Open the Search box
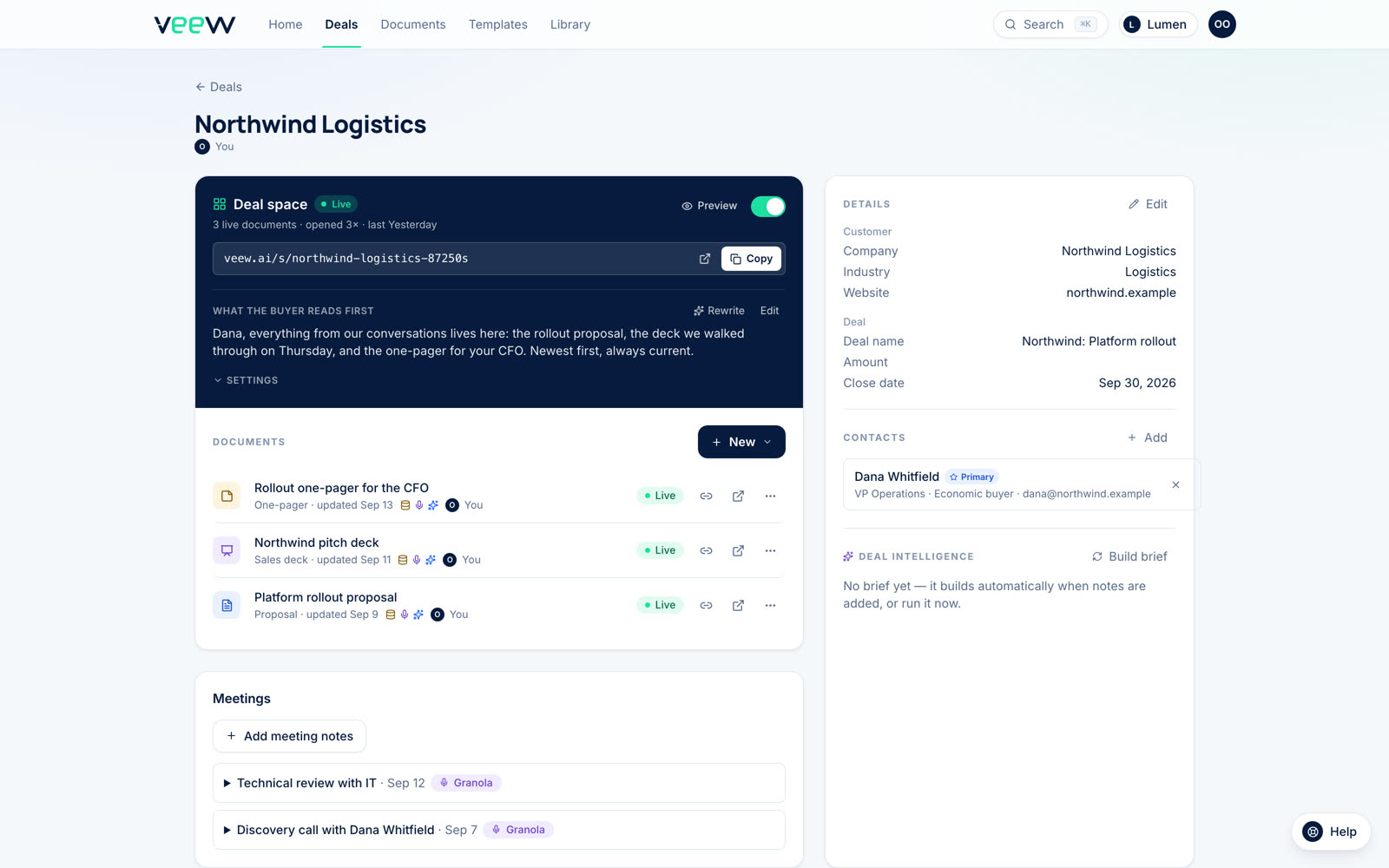The height and width of the screenshot is (868, 1389). click(1050, 24)
